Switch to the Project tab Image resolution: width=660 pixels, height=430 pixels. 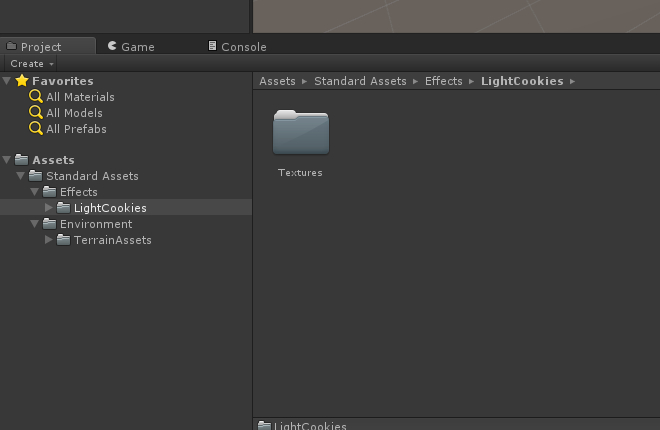click(x=48, y=46)
